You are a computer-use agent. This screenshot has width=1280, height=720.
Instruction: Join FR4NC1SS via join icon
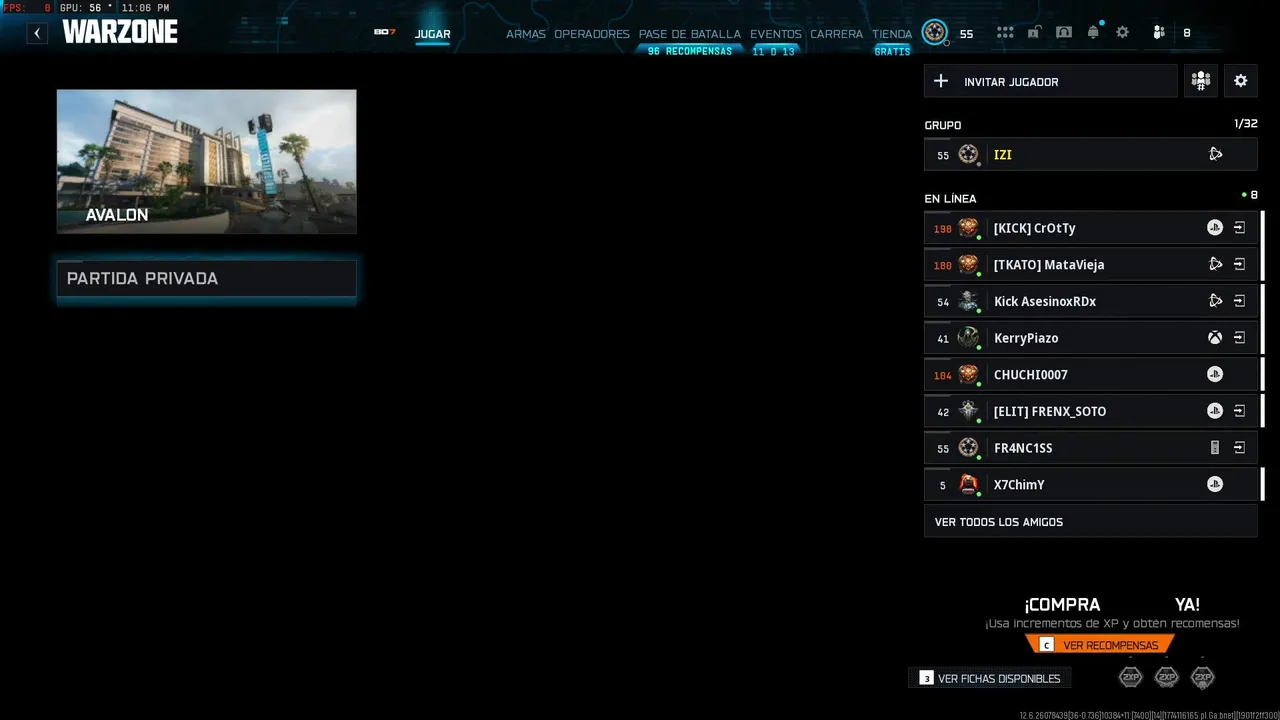click(1239, 448)
